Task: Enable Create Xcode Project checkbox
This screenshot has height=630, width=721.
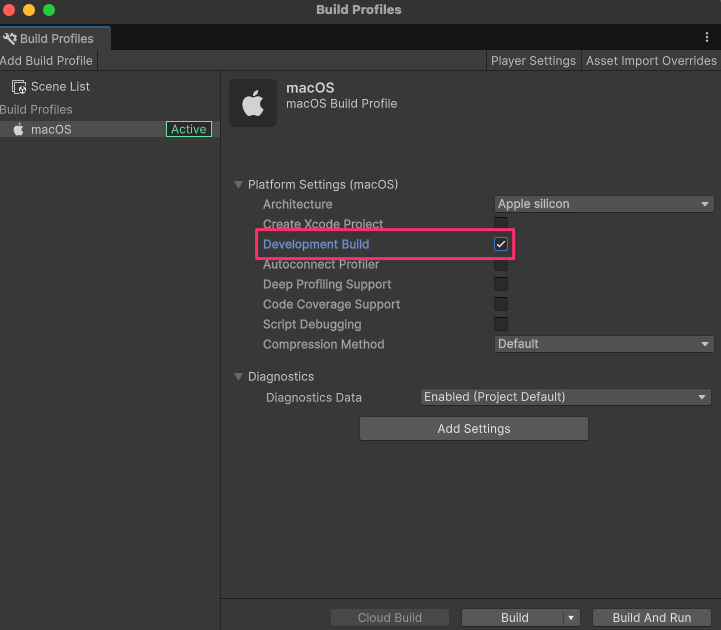Action: (501, 223)
